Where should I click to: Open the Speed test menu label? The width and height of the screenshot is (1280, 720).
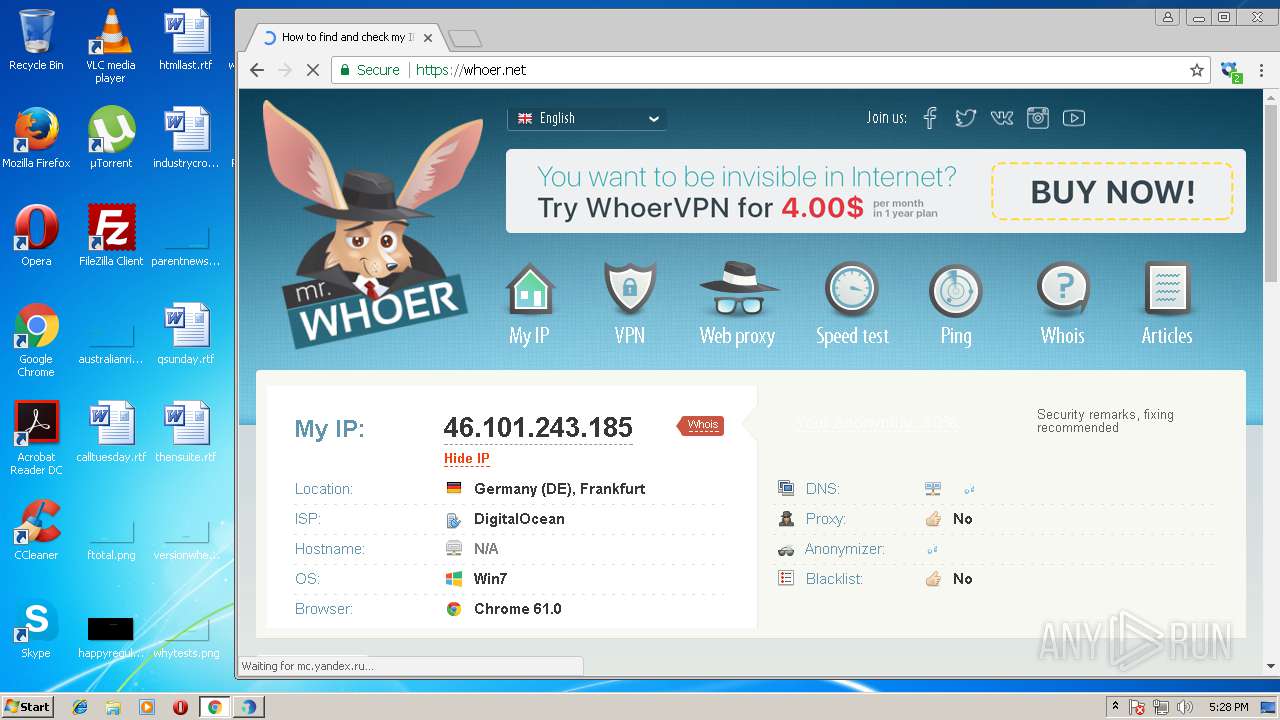tap(852, 336)
